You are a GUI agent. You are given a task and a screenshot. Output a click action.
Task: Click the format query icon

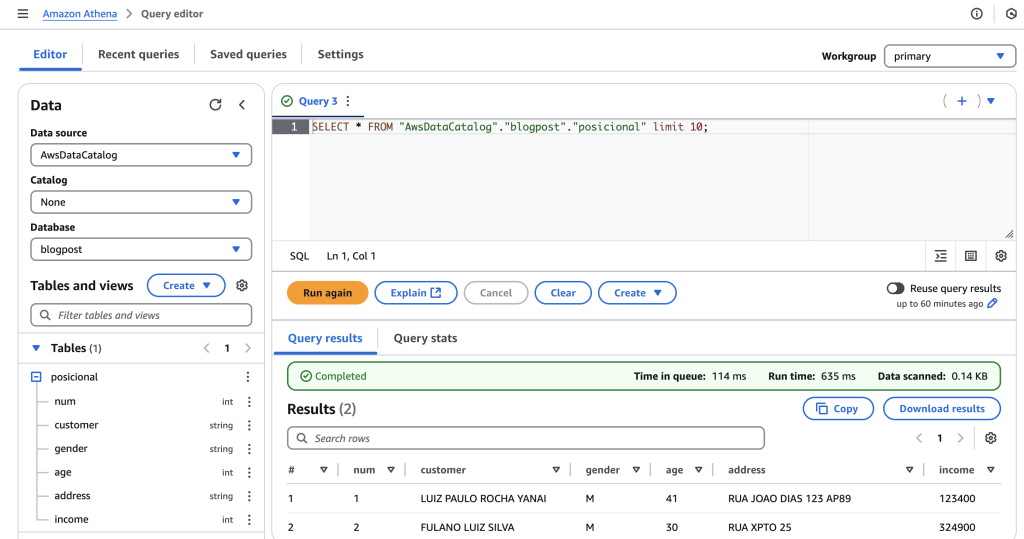940,256
